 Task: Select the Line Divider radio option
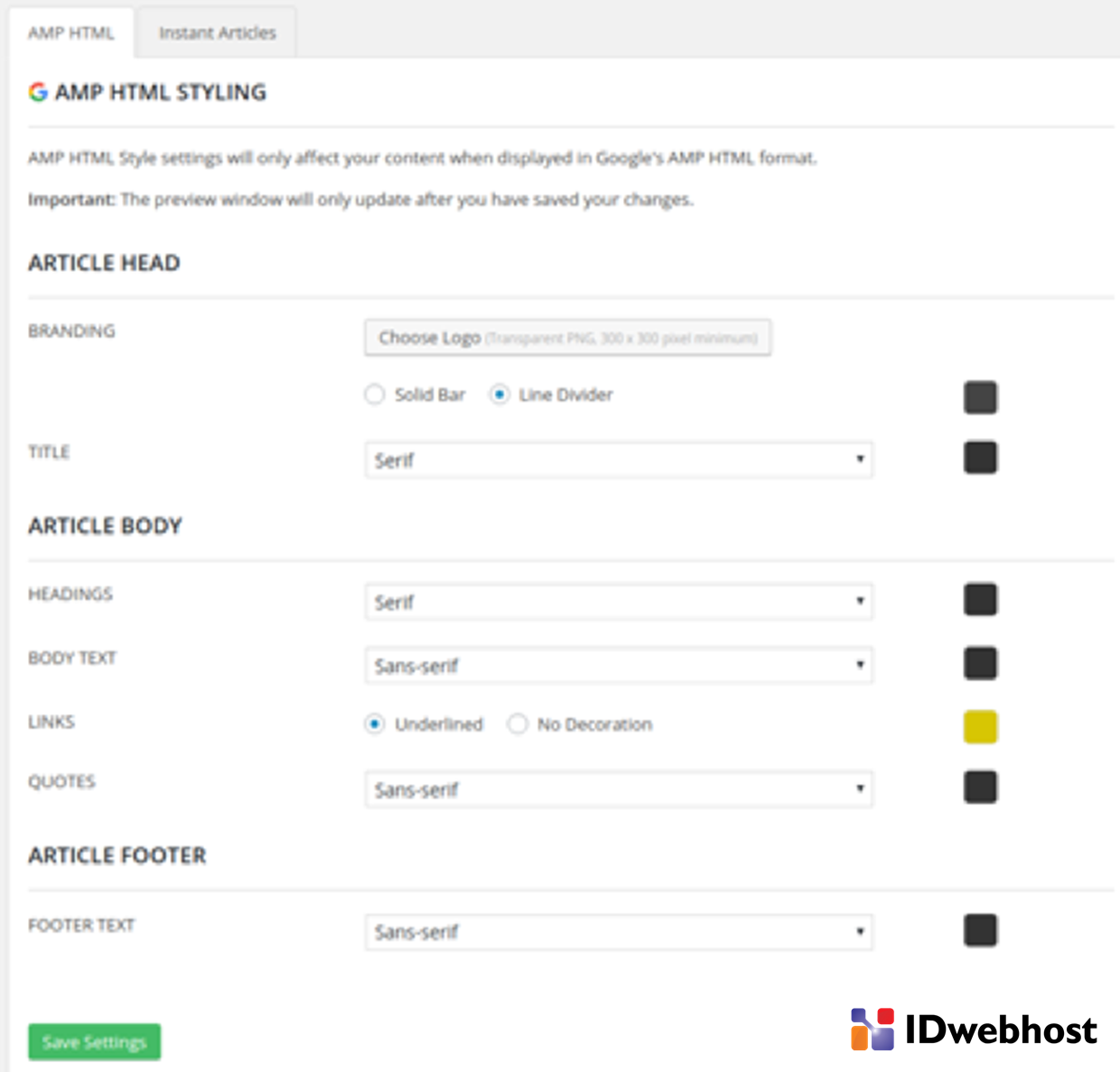pyautogui.click(x=499, y=395)
